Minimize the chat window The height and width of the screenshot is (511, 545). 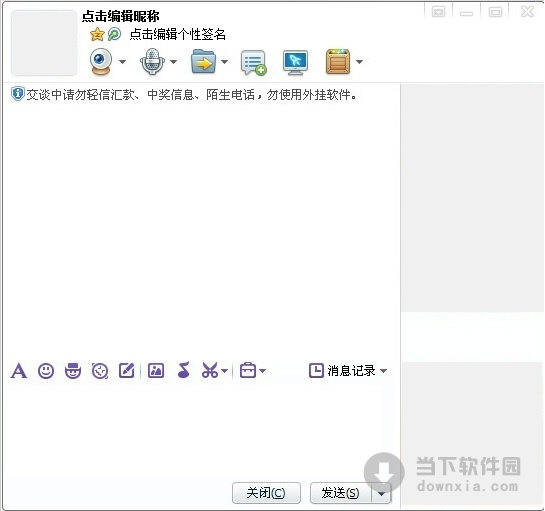[x=466, y=13]
